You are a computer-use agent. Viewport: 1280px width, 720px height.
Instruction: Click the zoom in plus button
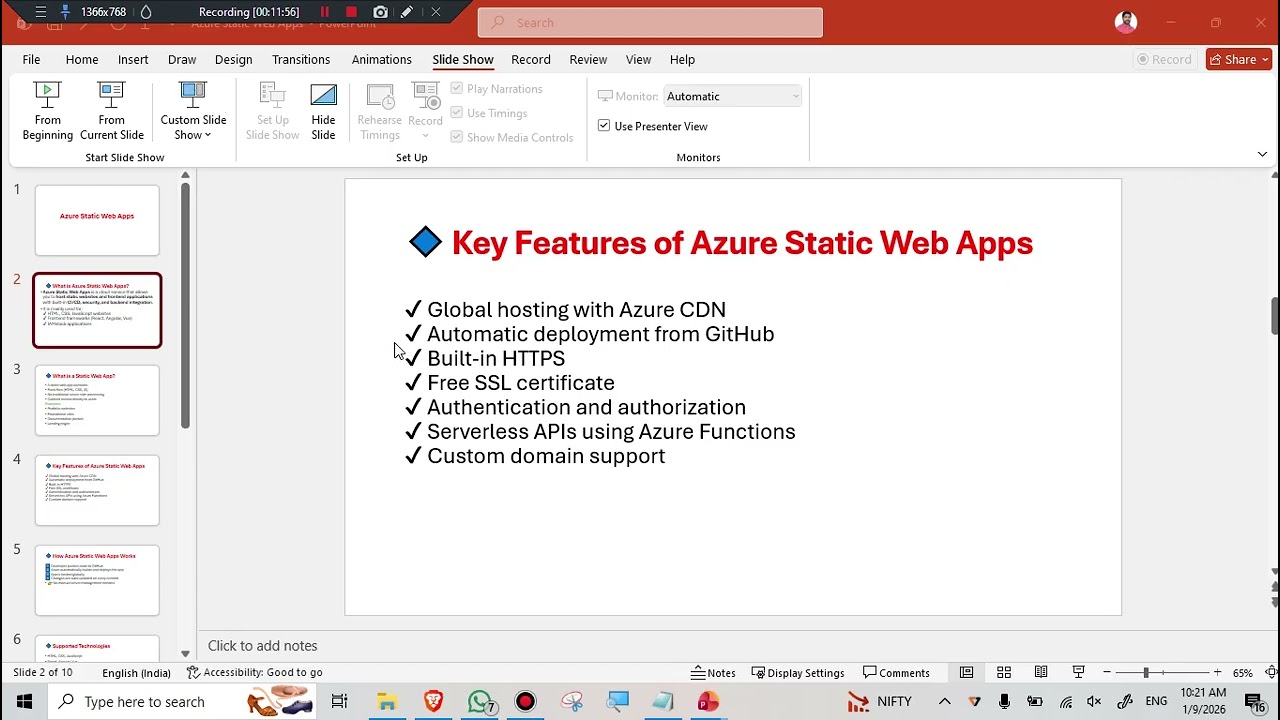[x=1216, y=673]
